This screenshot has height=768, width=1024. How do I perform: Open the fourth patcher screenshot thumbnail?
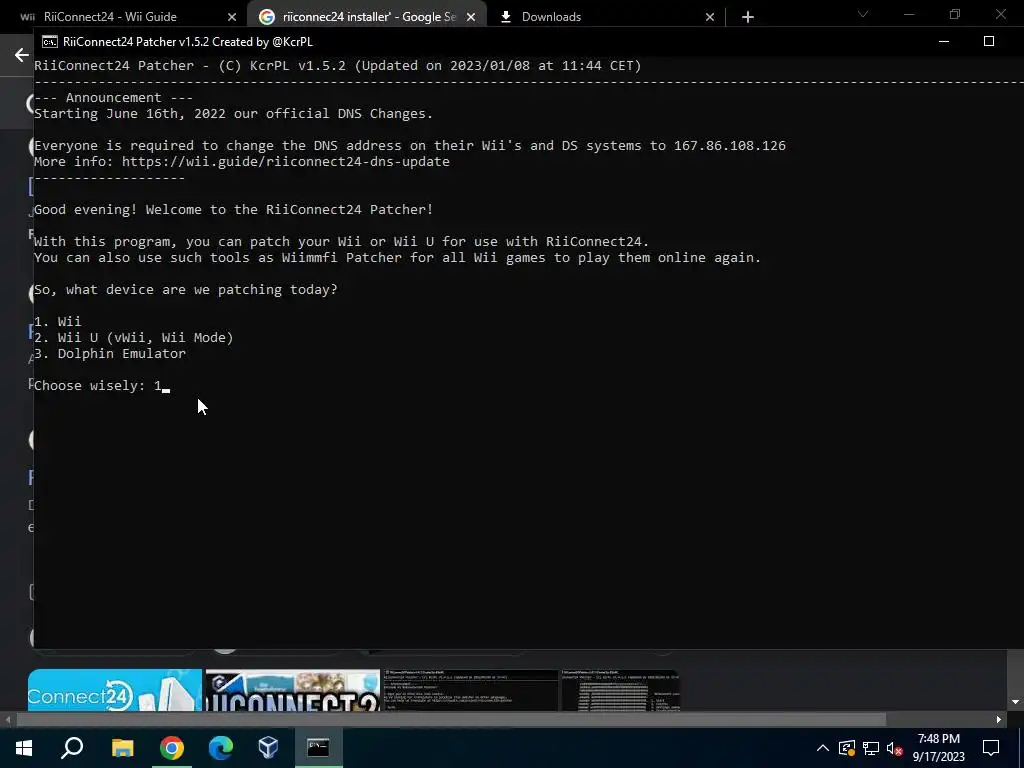pos(620,690)
